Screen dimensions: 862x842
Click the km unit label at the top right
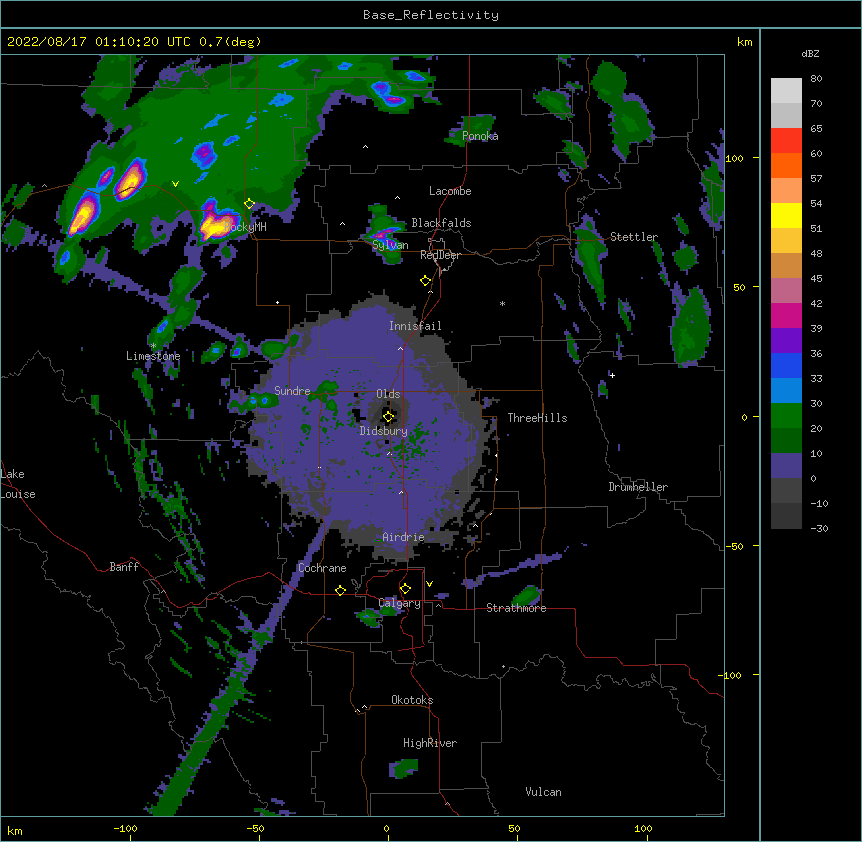coord(744,42)
